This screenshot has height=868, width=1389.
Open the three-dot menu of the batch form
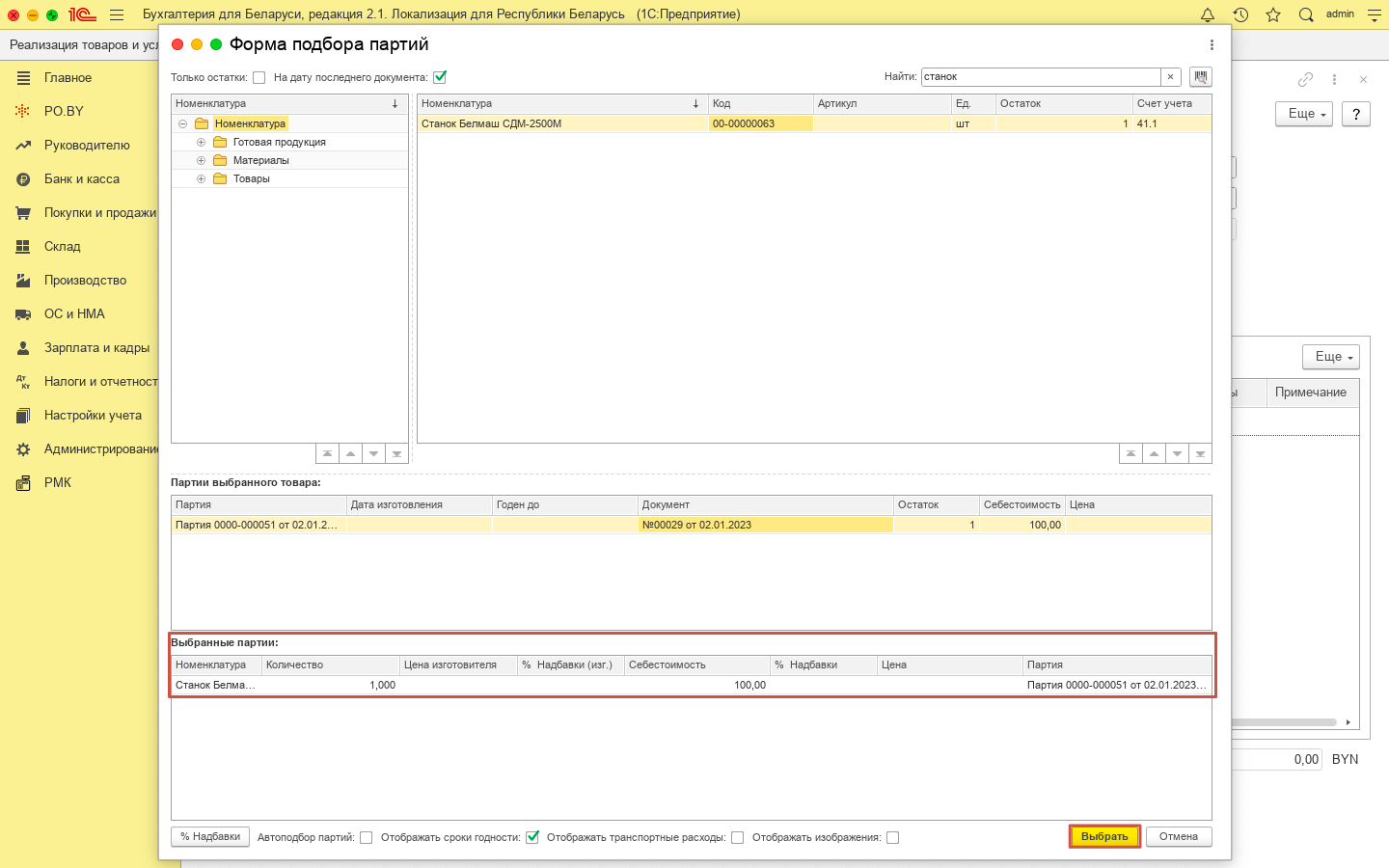point(1212,44)
